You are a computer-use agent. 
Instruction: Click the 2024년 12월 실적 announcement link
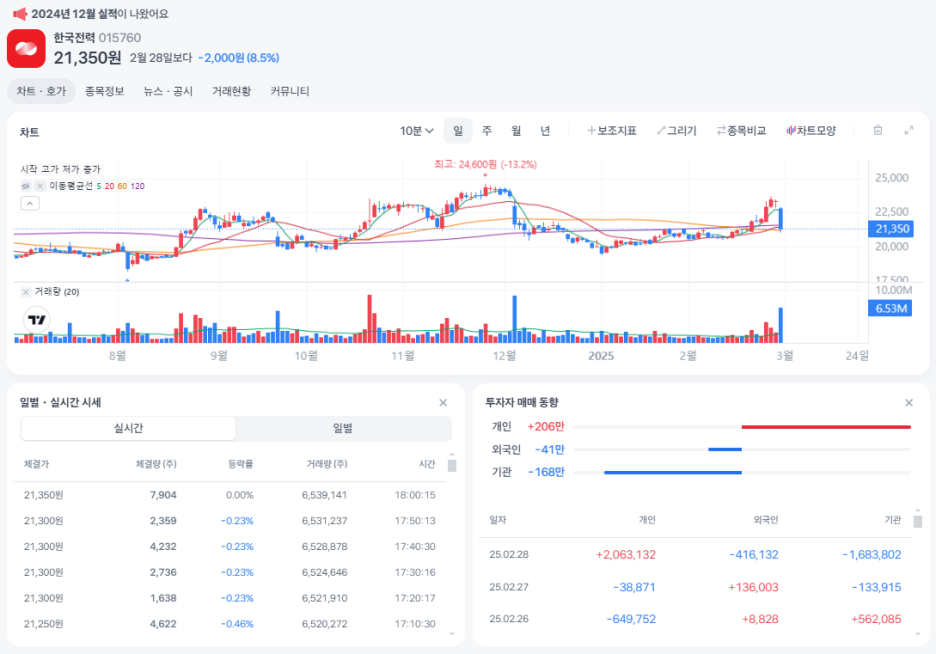click(x=100, y=14)
